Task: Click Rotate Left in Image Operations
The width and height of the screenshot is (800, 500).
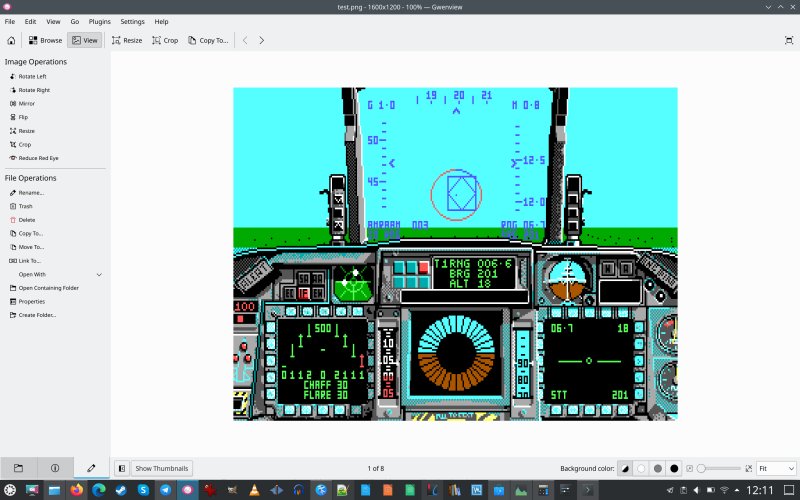Action: (32, 76)
